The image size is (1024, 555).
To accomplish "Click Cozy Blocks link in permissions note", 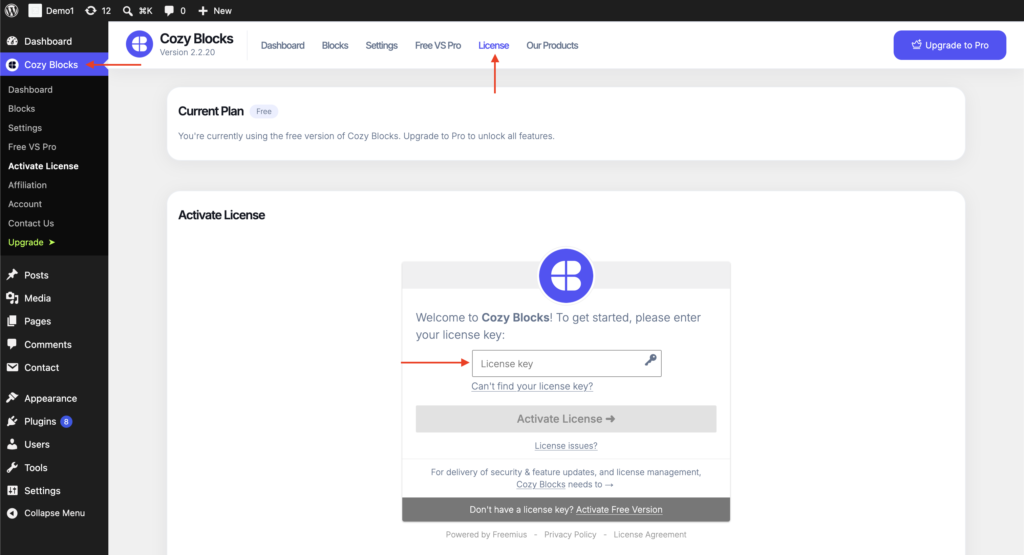I will coord(541,484).
